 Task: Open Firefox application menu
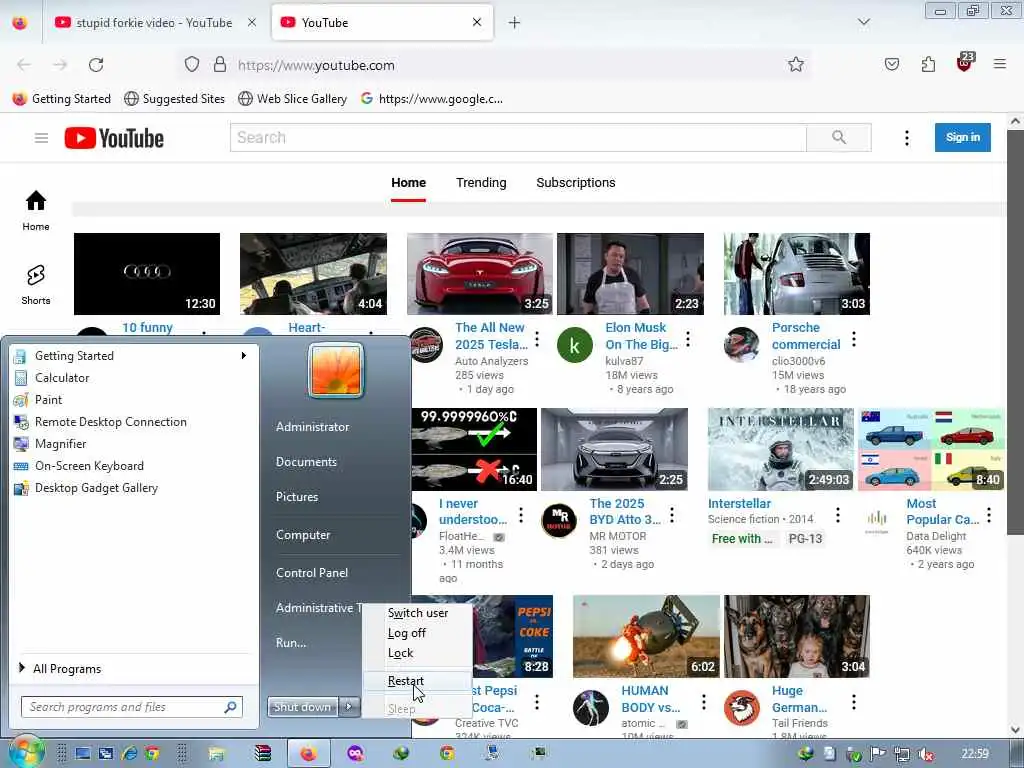999,64
